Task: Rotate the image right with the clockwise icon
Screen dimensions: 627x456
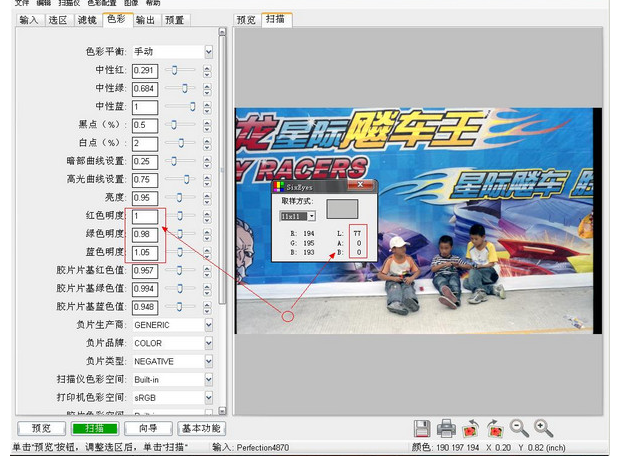Action: click(495, 428)
